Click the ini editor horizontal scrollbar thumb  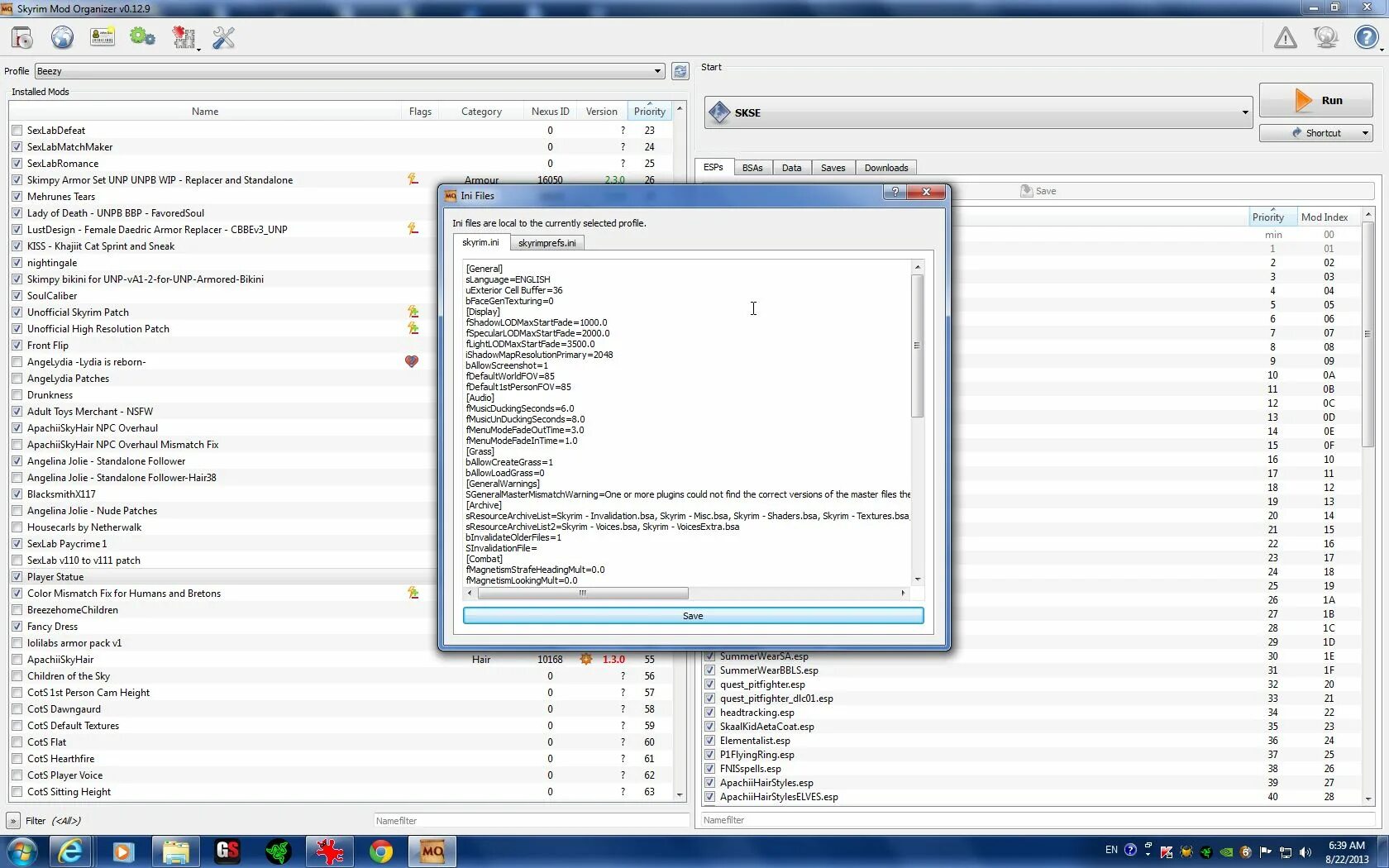(583, 593)
